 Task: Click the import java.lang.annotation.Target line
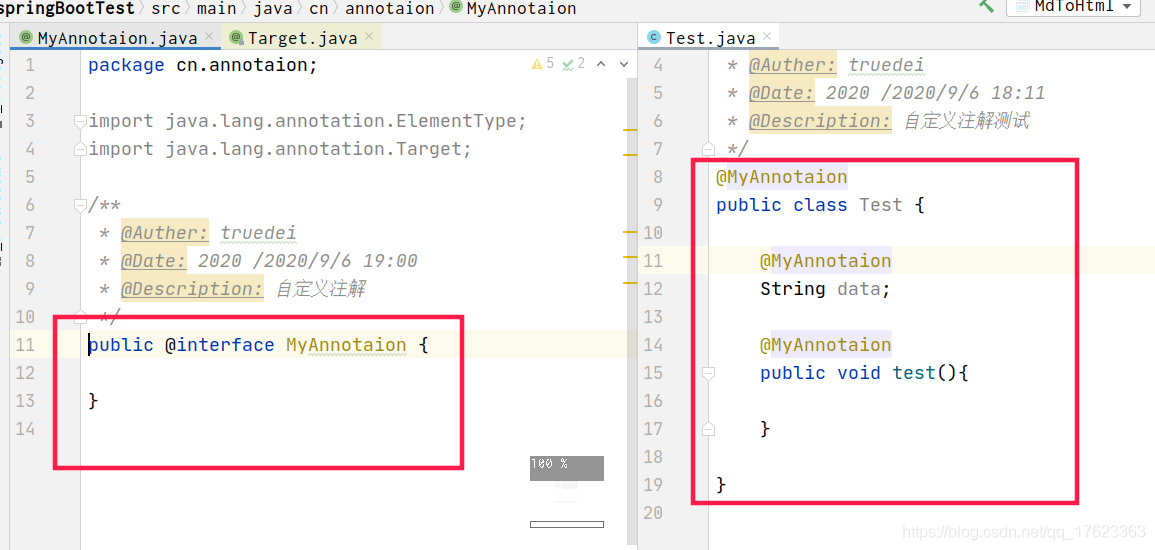[280, 149]
